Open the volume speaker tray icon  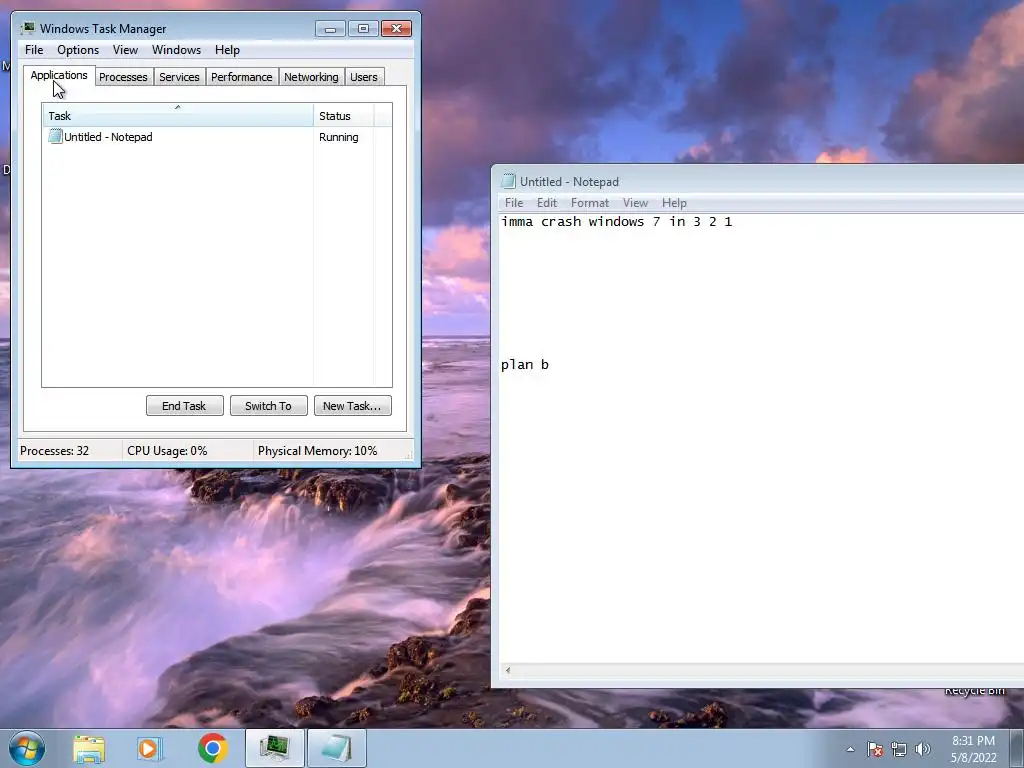[x=923, y=749]
